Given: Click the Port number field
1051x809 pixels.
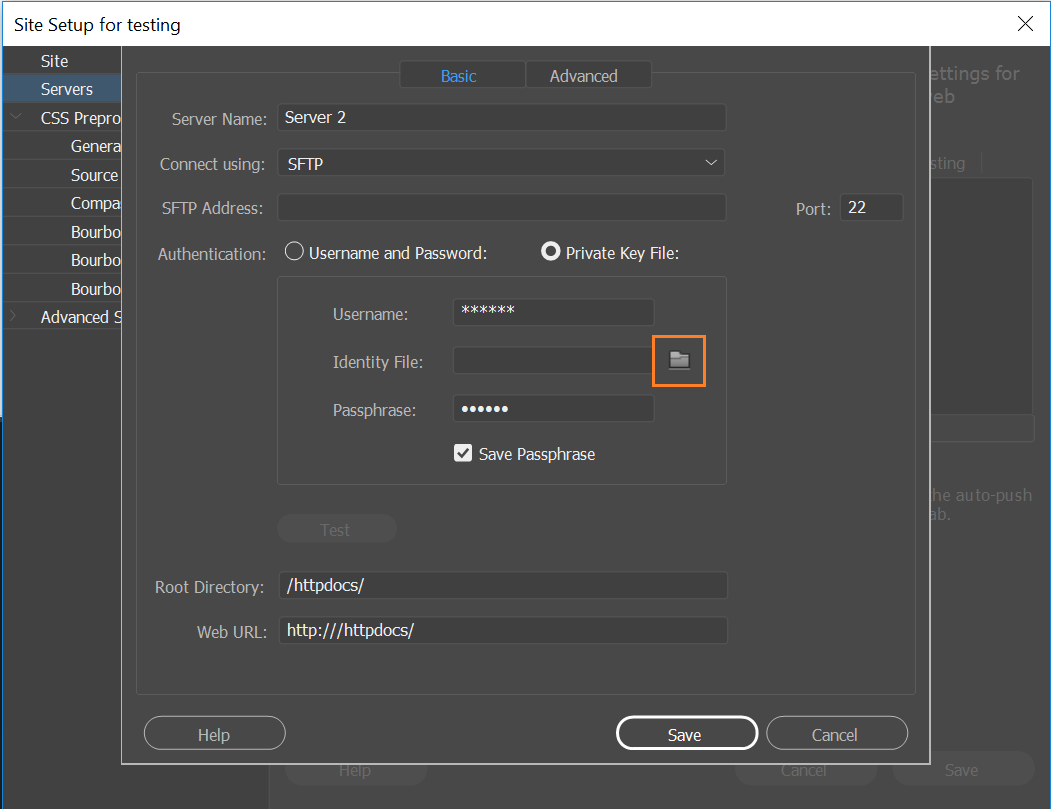Looking at the screenshot, I should pyautogui.click(x=871, y=208).
